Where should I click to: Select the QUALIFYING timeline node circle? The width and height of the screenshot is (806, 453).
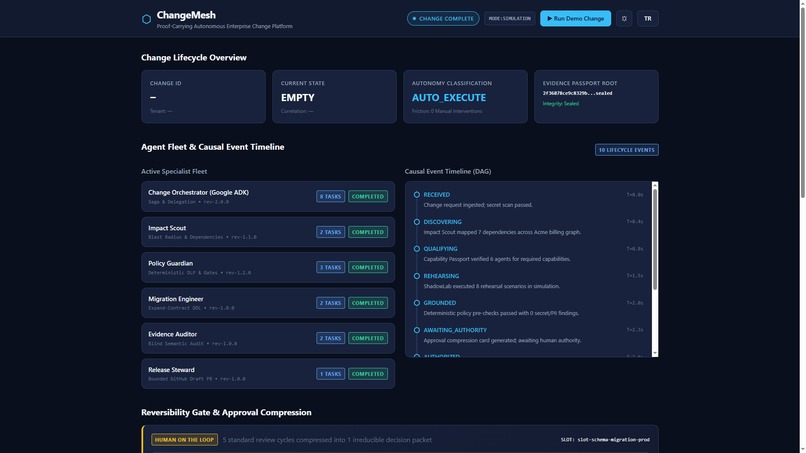417,249
